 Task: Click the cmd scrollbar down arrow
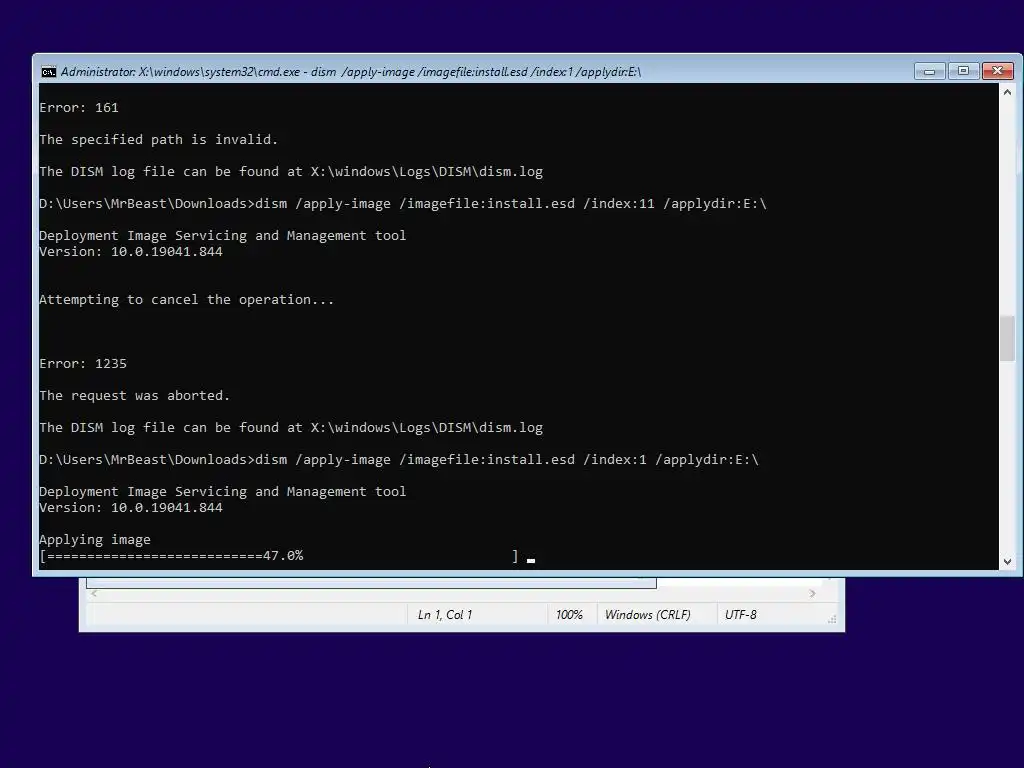point(1007,562)
